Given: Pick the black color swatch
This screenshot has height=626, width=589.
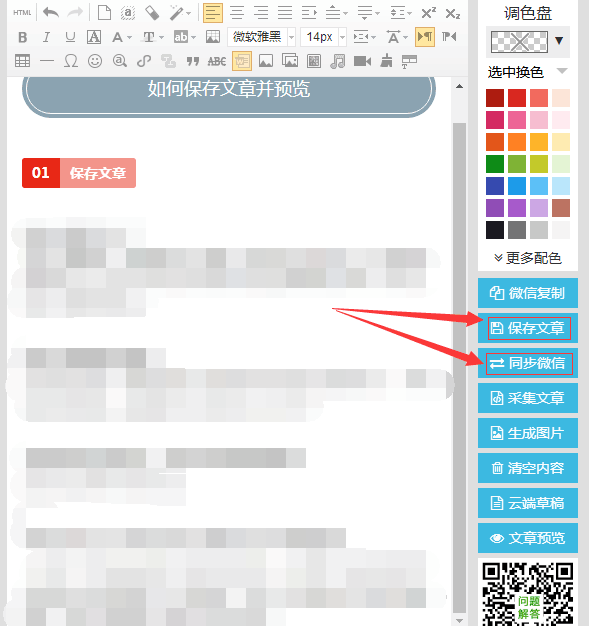Looking at the screenshot, I should click(495, 230).
